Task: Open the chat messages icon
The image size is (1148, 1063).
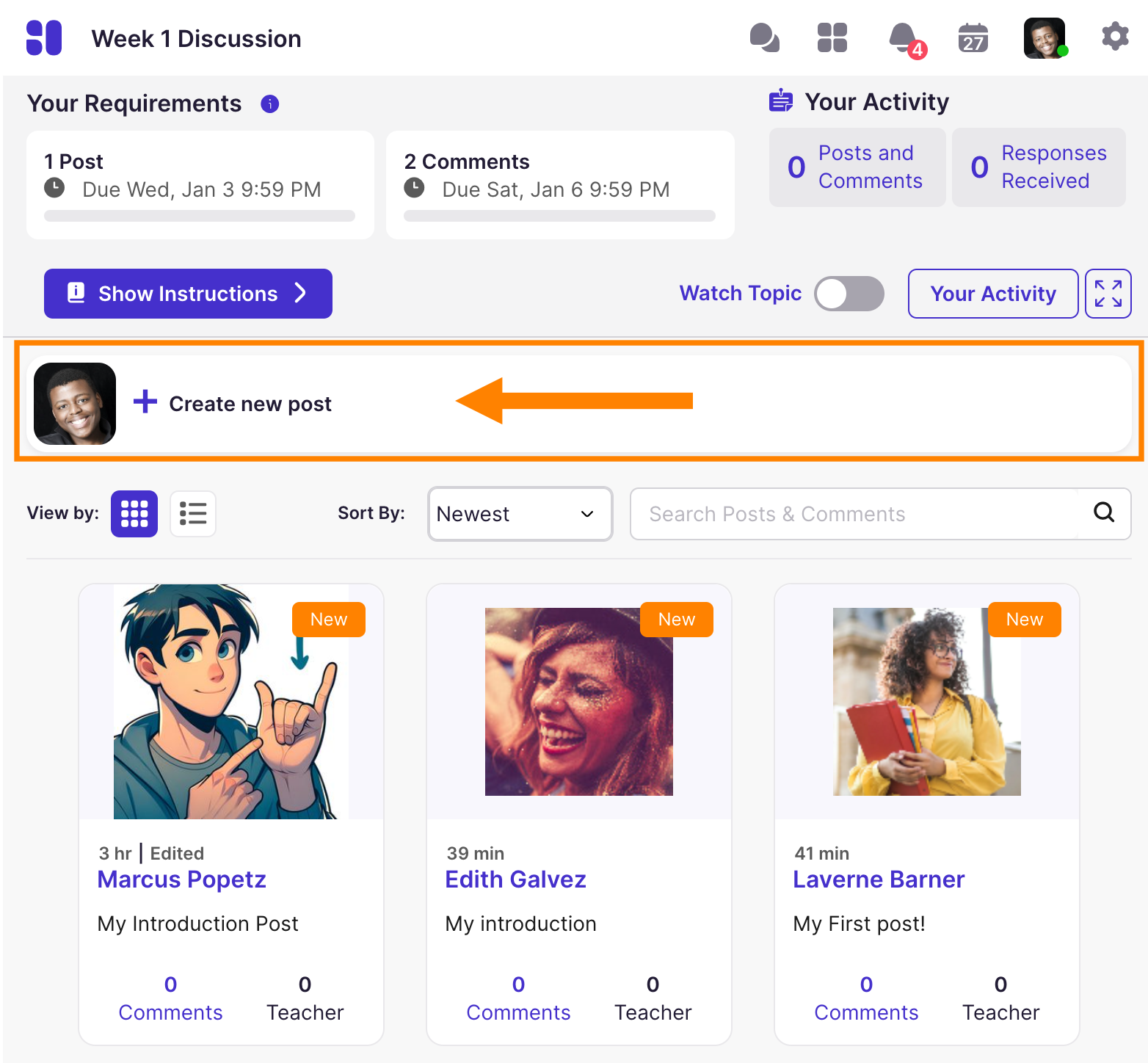Action: [x=765, y=37]
